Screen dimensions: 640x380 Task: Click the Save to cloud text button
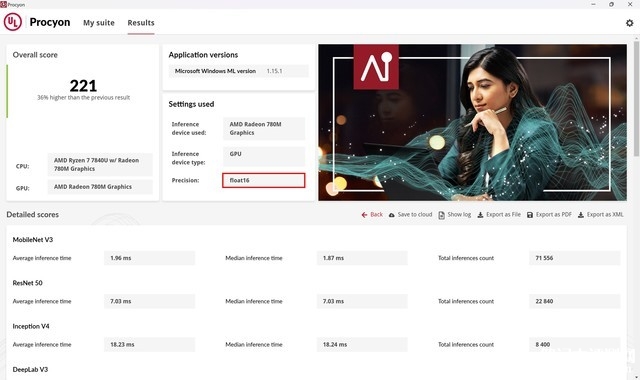point(415,214)
